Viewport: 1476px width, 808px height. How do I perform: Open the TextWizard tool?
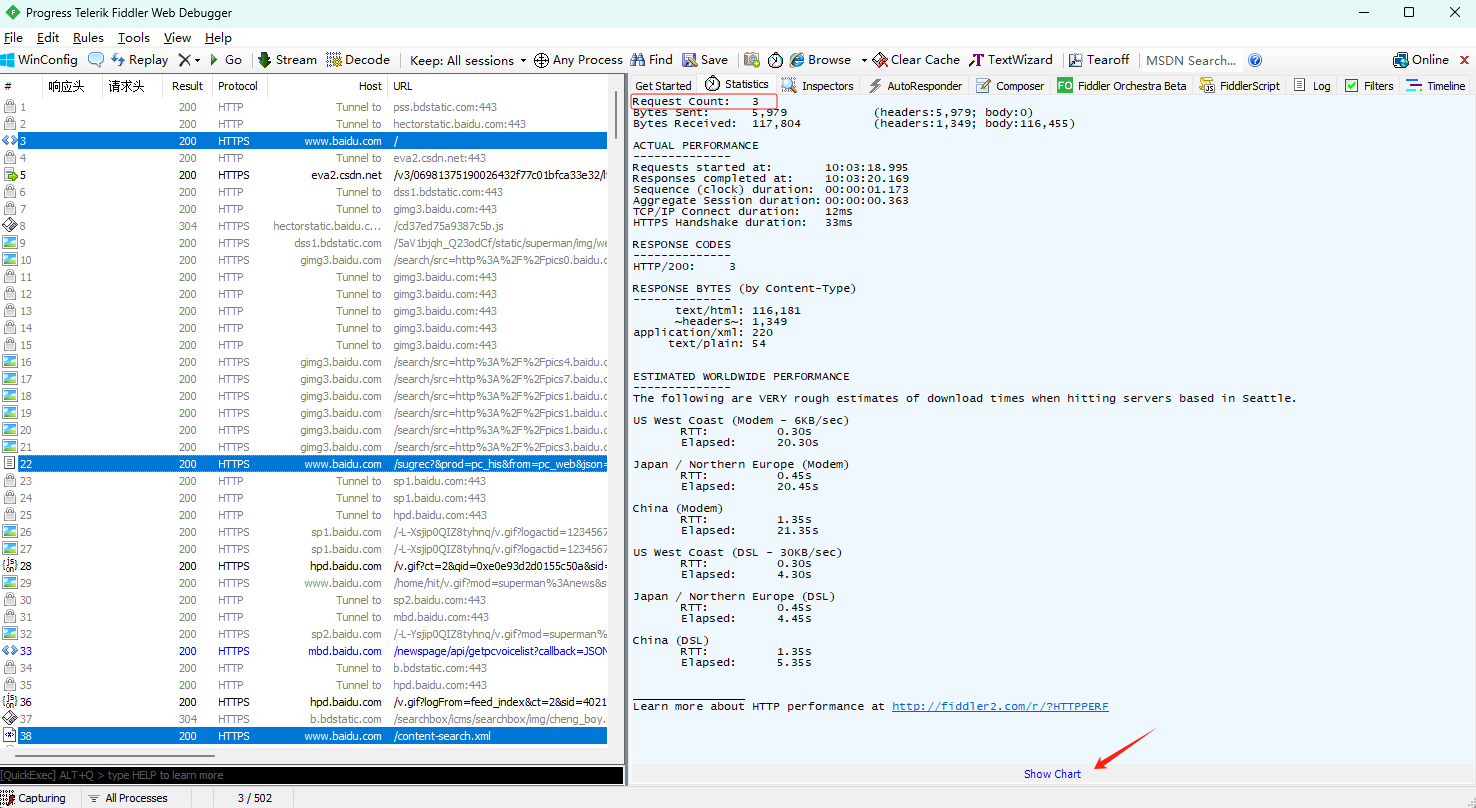[1011, 60]
